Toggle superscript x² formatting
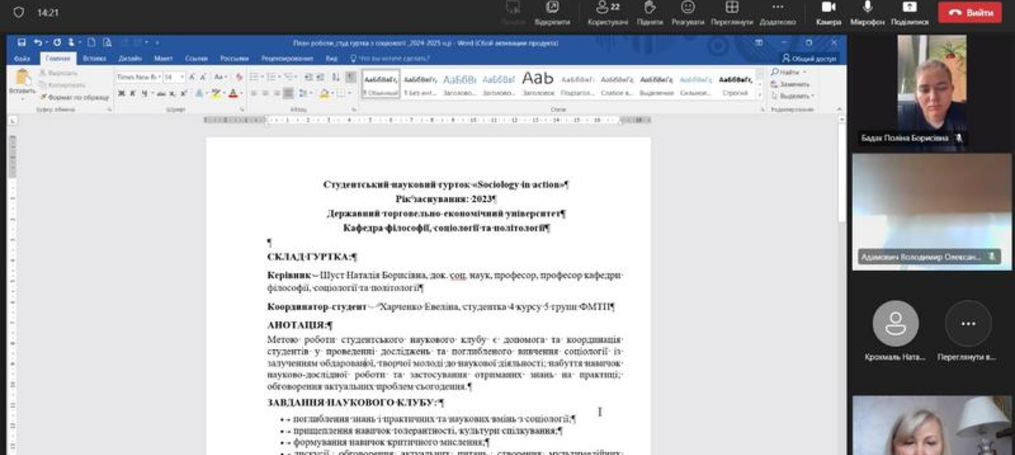The height and width of the screenshot is (455, 1015). click(x=184, y=93)
